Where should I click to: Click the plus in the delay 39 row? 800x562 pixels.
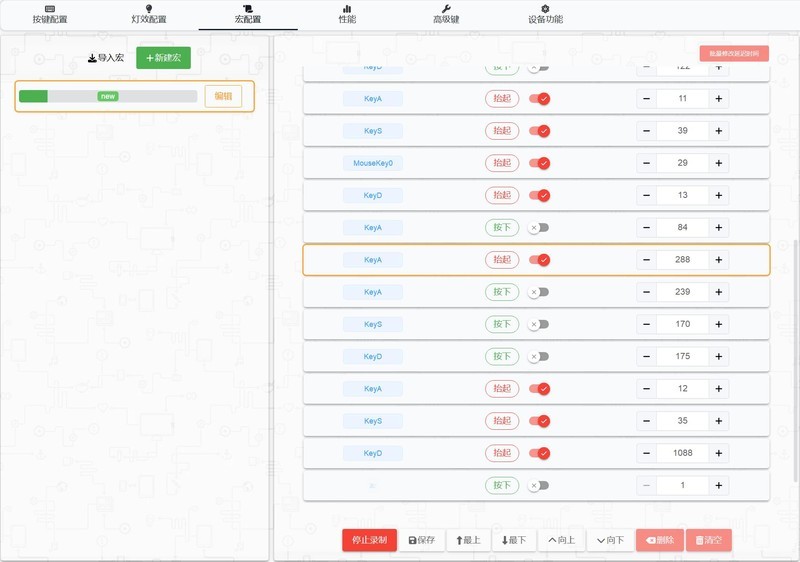[719, 131]
